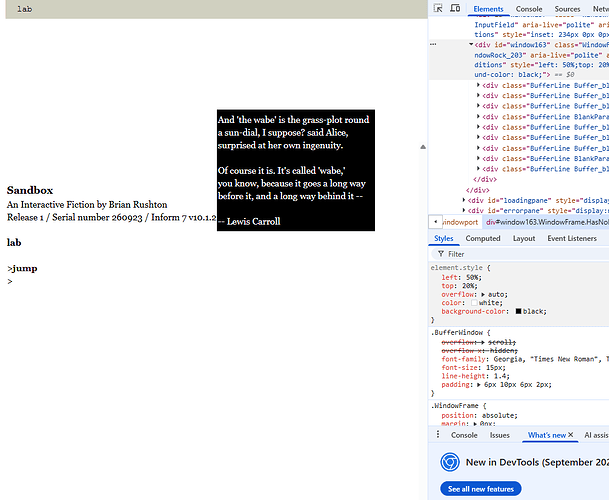This screenshot has height=500, width=609.
Task: Click the scroll-up arrow beside the game text
Action: pyautogui.click(x=423, y=147)
